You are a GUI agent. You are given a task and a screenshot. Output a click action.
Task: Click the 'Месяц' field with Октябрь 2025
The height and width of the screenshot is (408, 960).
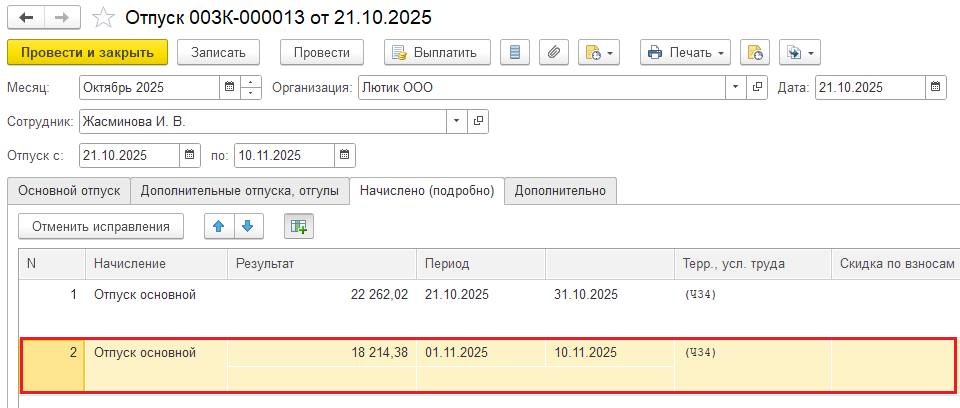[149, 88]
